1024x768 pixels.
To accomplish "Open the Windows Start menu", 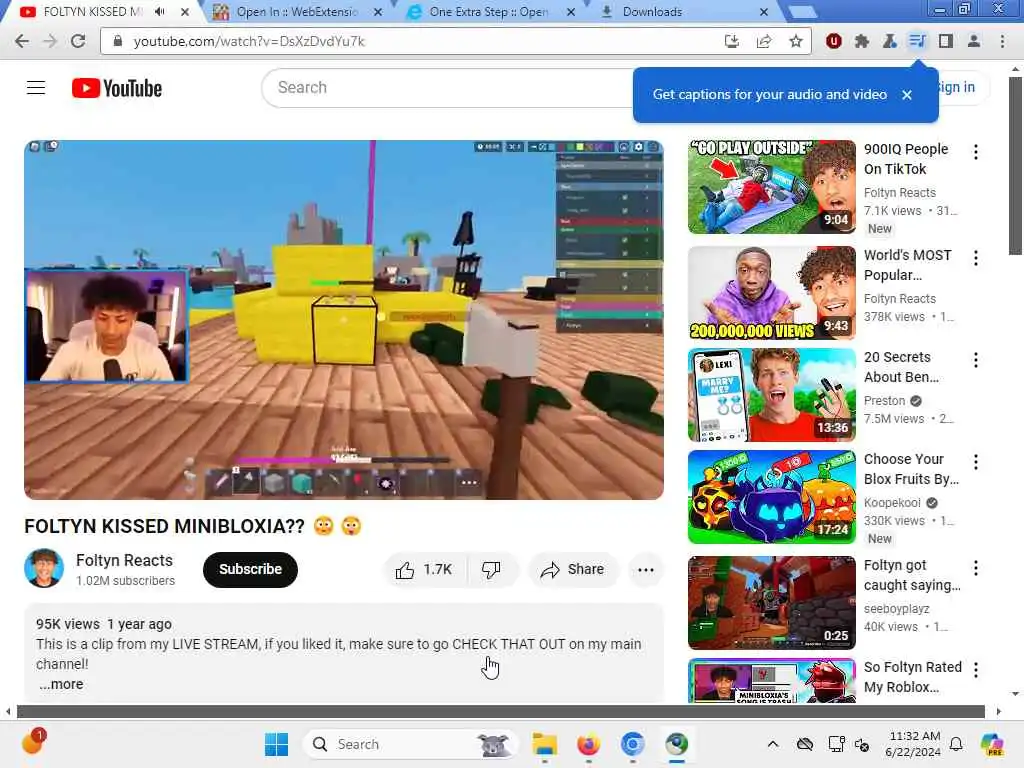I will (x=276, y=744).
